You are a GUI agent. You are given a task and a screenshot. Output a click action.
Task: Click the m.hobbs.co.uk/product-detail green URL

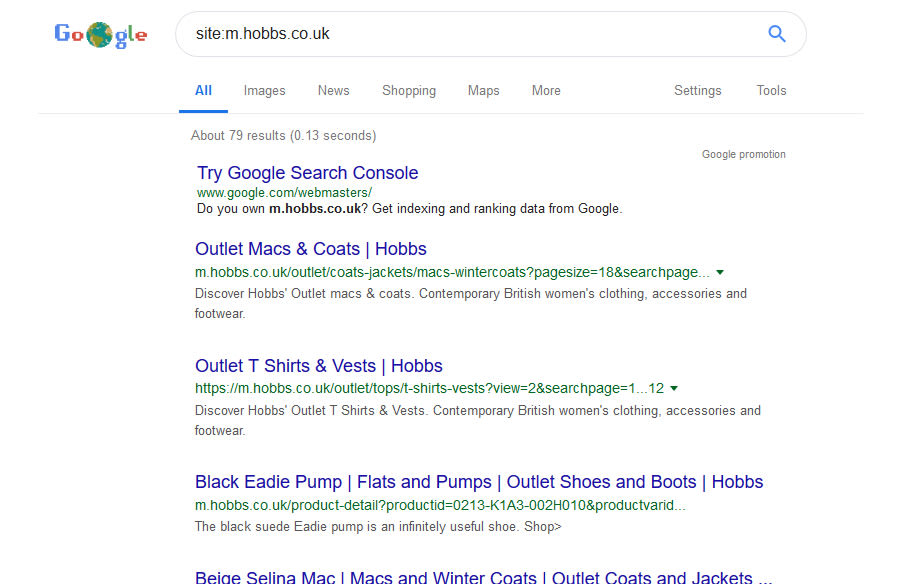click(440, 505)
